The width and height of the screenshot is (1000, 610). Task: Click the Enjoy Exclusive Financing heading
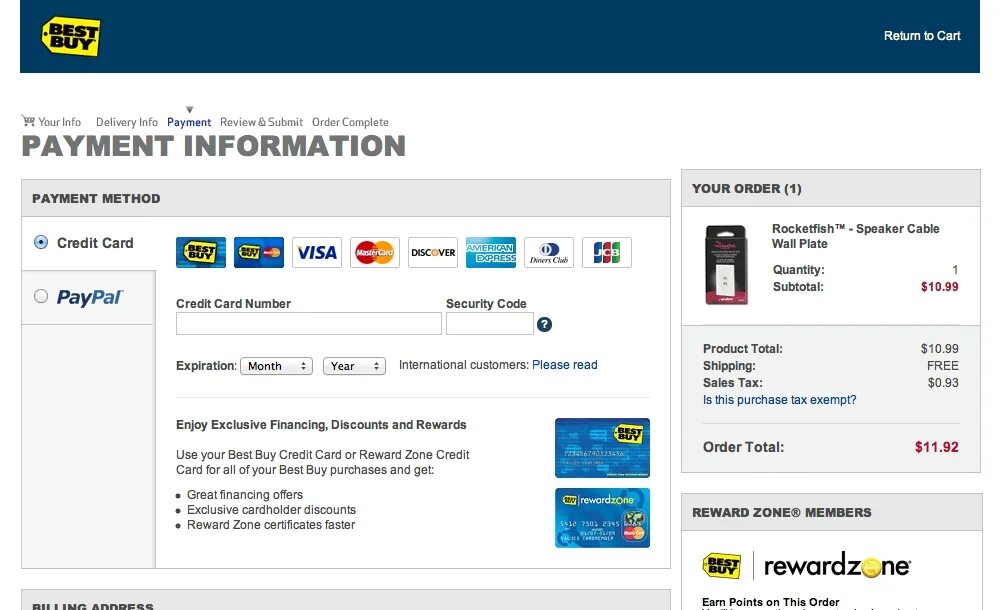pos(321,425)
